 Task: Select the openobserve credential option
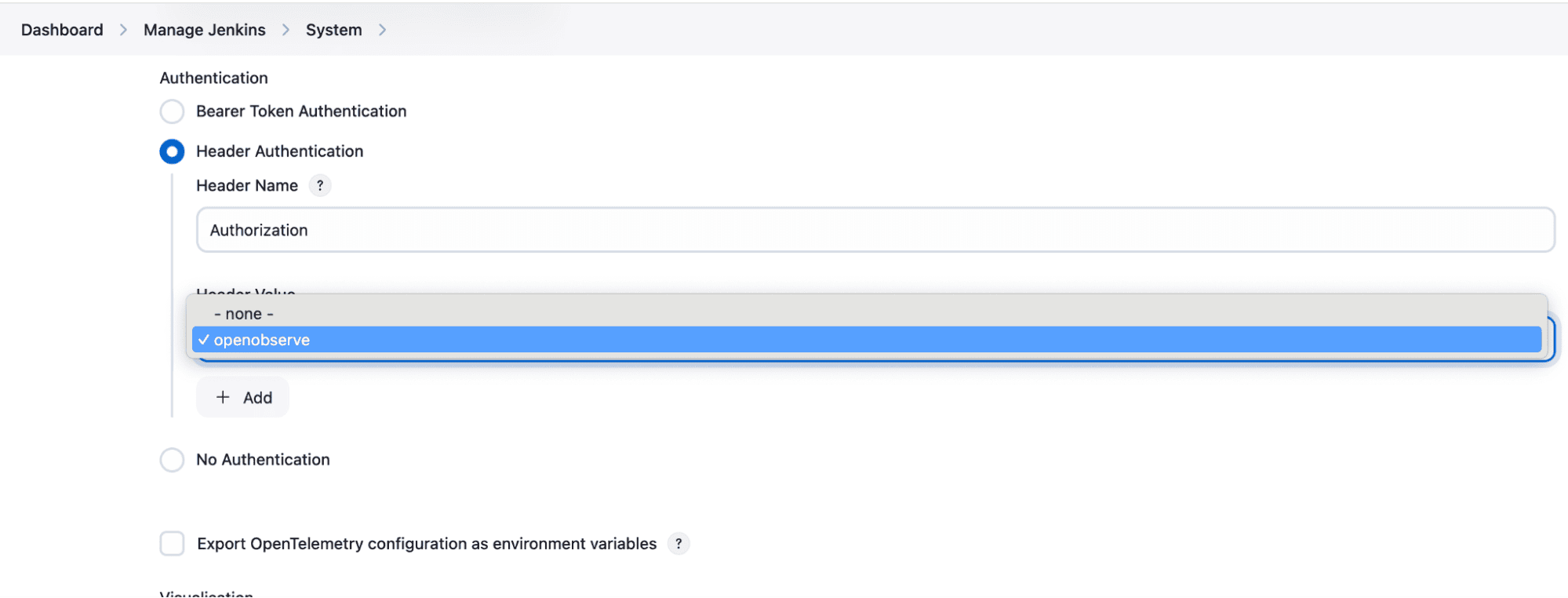tap(262, 340)
